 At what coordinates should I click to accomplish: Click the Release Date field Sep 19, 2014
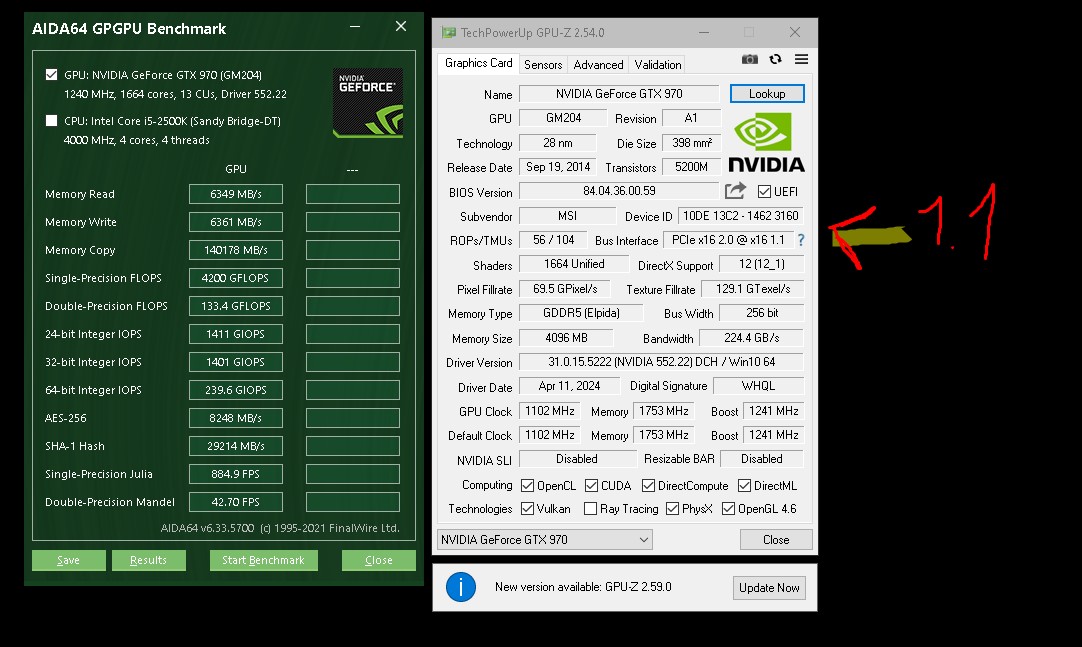point(558,167)
